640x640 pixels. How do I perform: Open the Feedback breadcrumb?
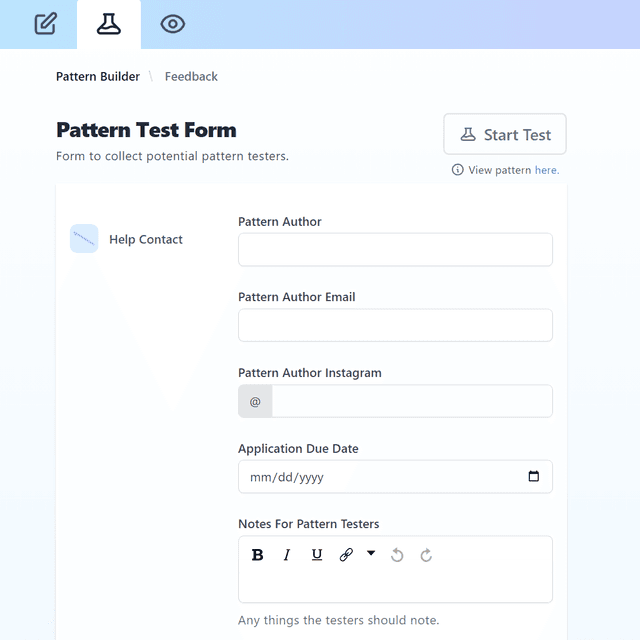191,76
